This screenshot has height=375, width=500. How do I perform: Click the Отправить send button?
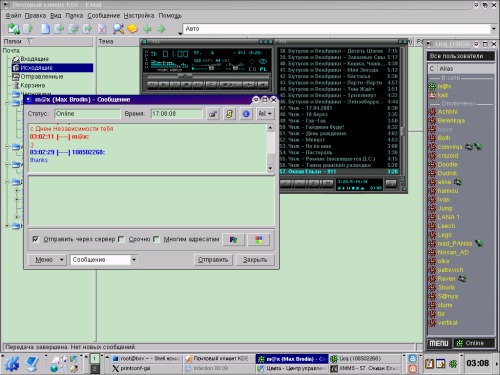213,260
